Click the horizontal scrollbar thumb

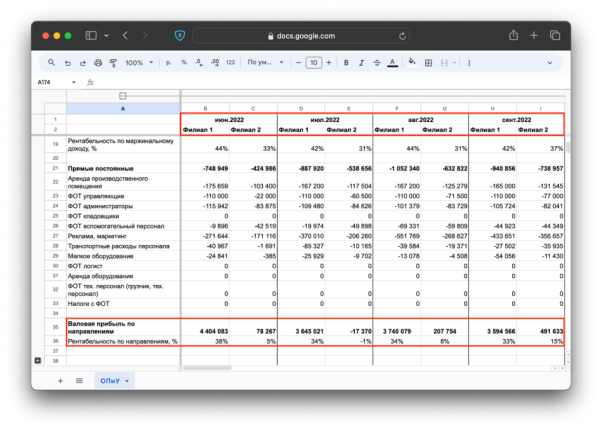click(207, 368)
